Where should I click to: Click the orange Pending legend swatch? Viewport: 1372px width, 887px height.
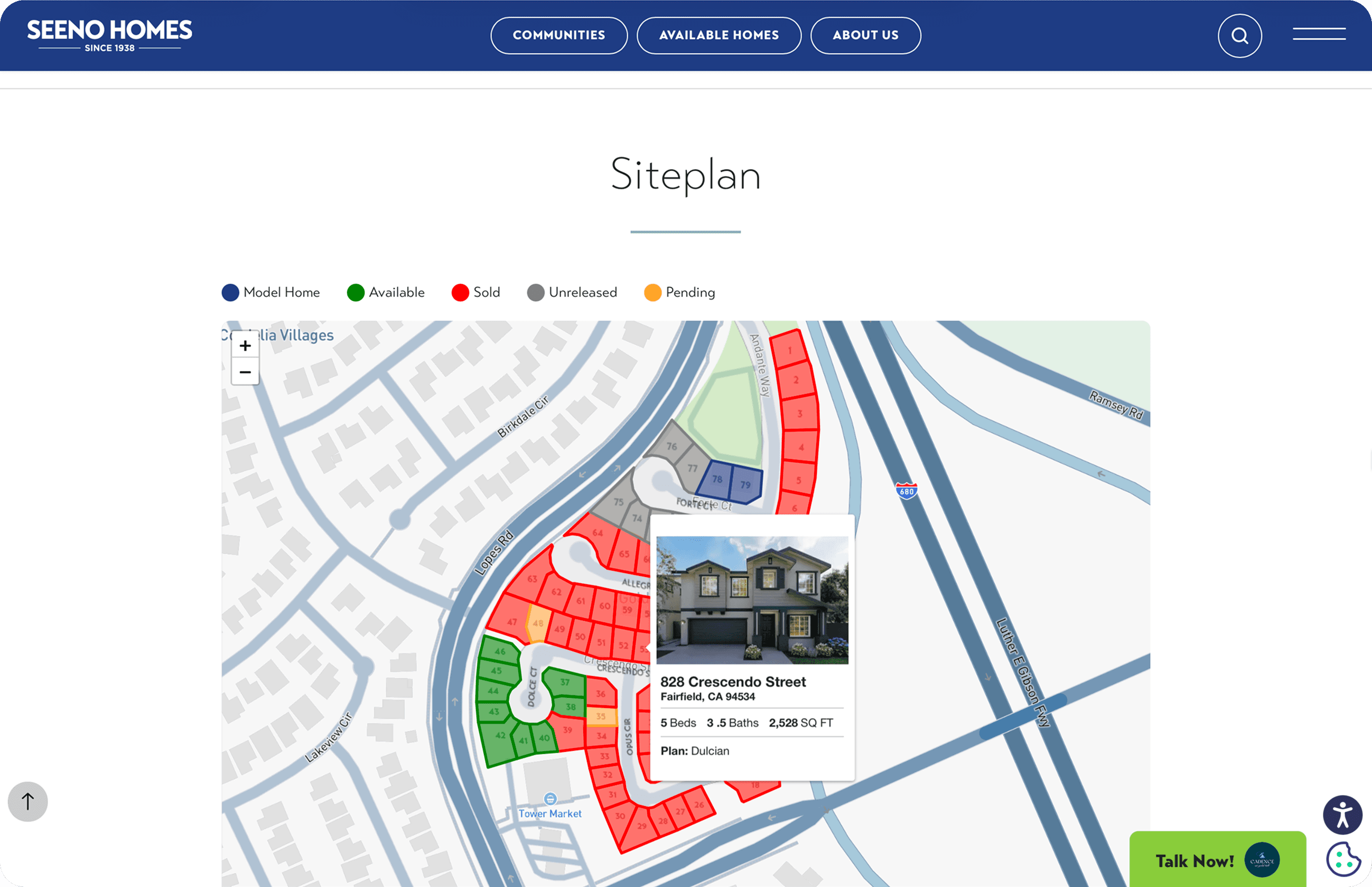652,293
